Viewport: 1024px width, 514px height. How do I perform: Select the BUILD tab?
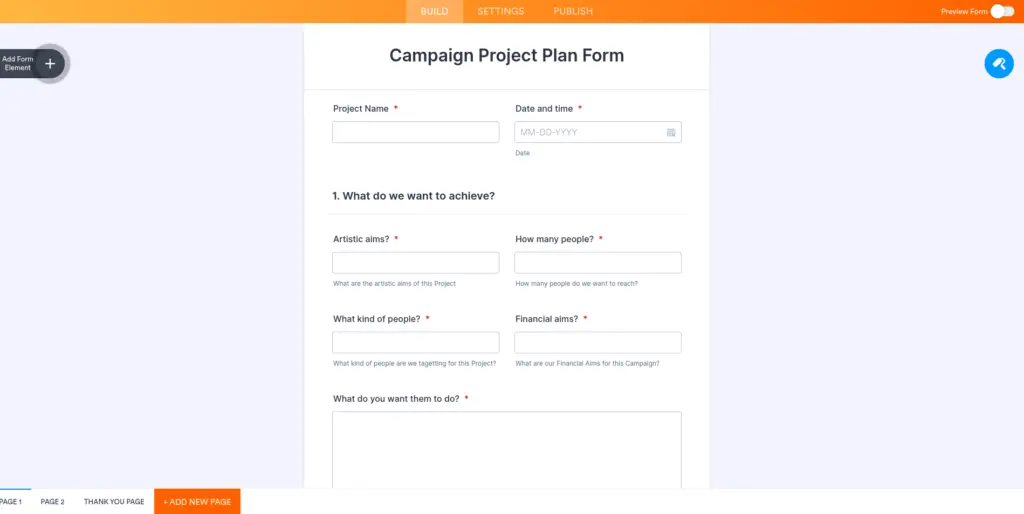(x=434, y=11)
